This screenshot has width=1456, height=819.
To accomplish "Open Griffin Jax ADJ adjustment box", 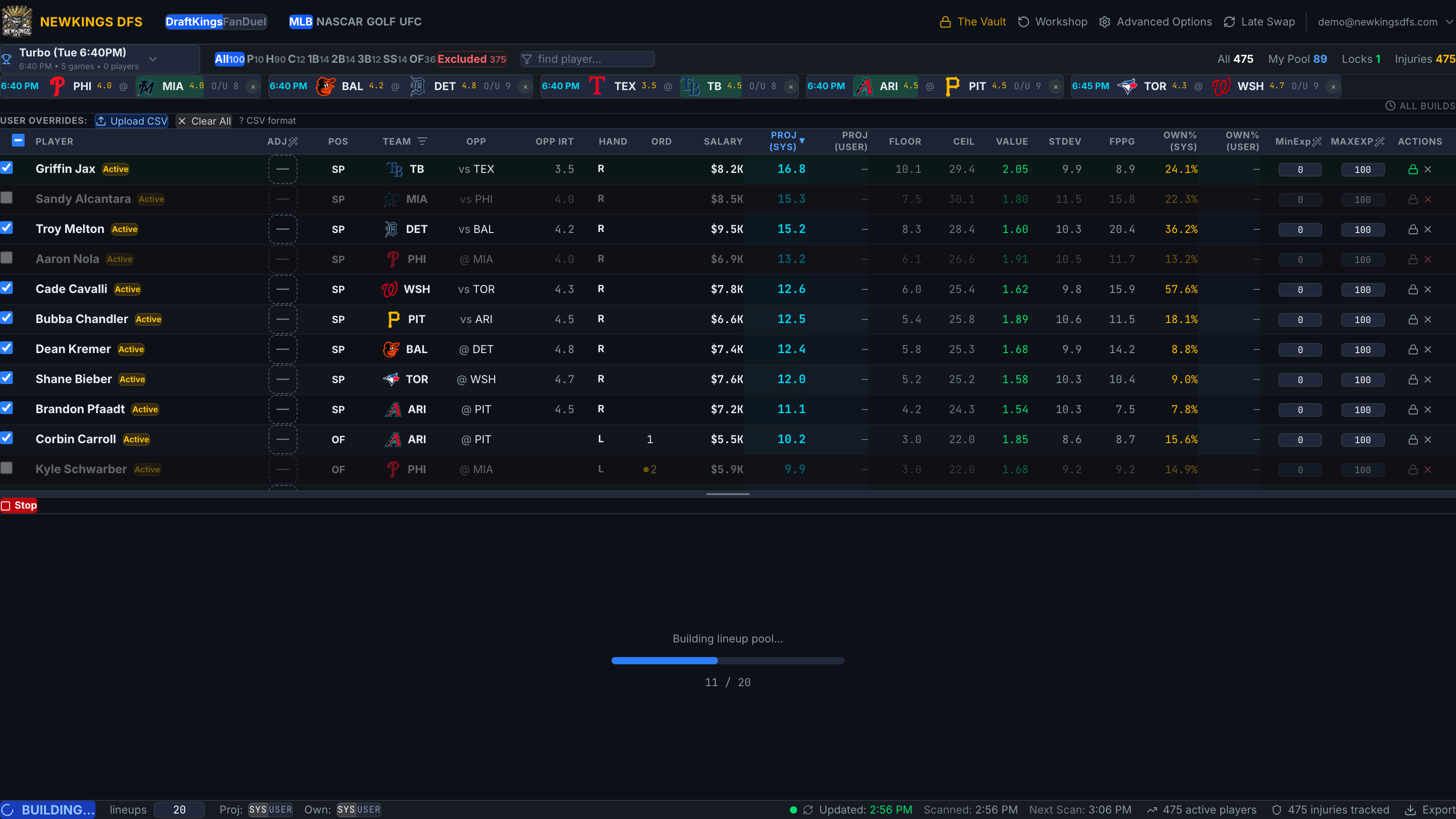I will [x=283, y=169].
